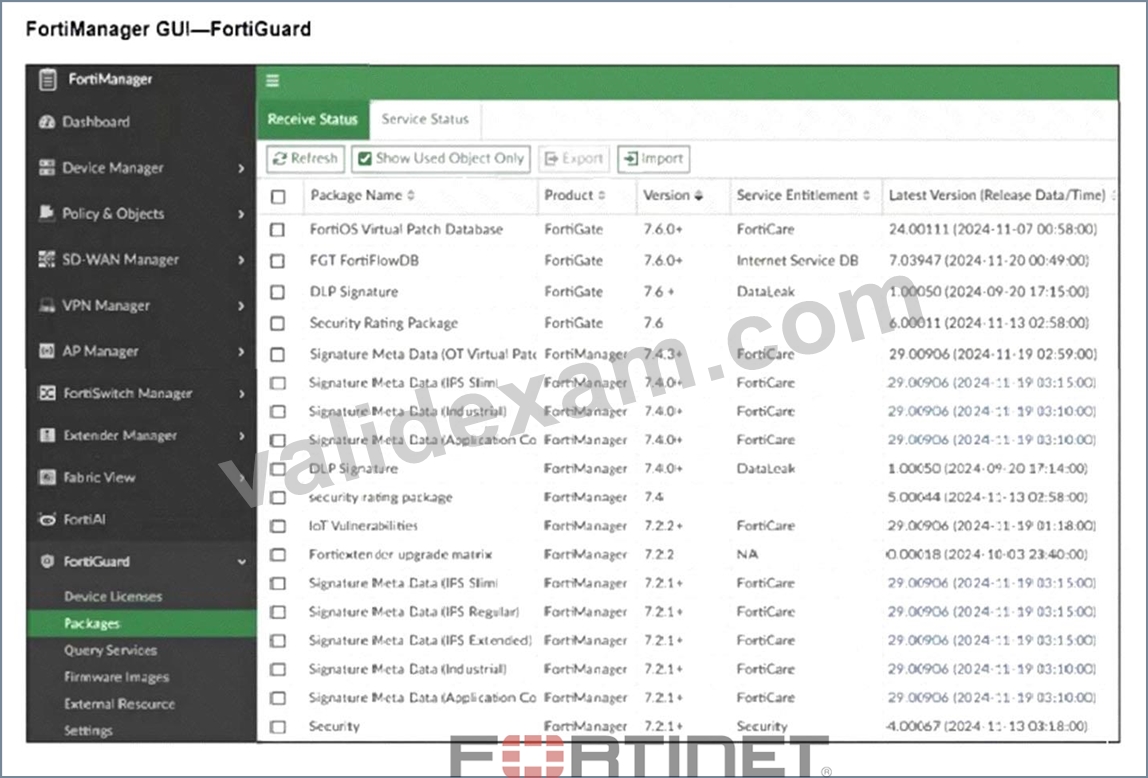Select the Device Manager icon in sidebar
Viewport: 1148px width, 778px height.
(x=47, y=168)
